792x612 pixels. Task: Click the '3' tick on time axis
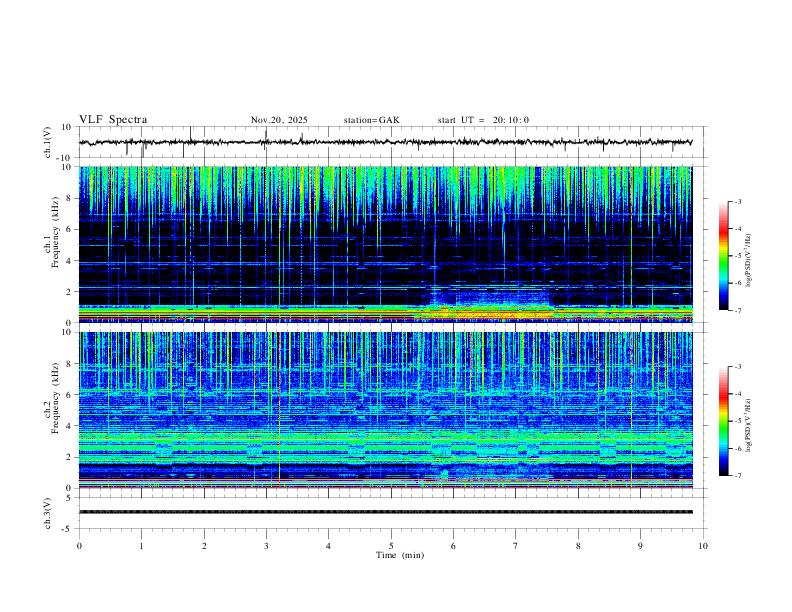(x=266, y=546)
